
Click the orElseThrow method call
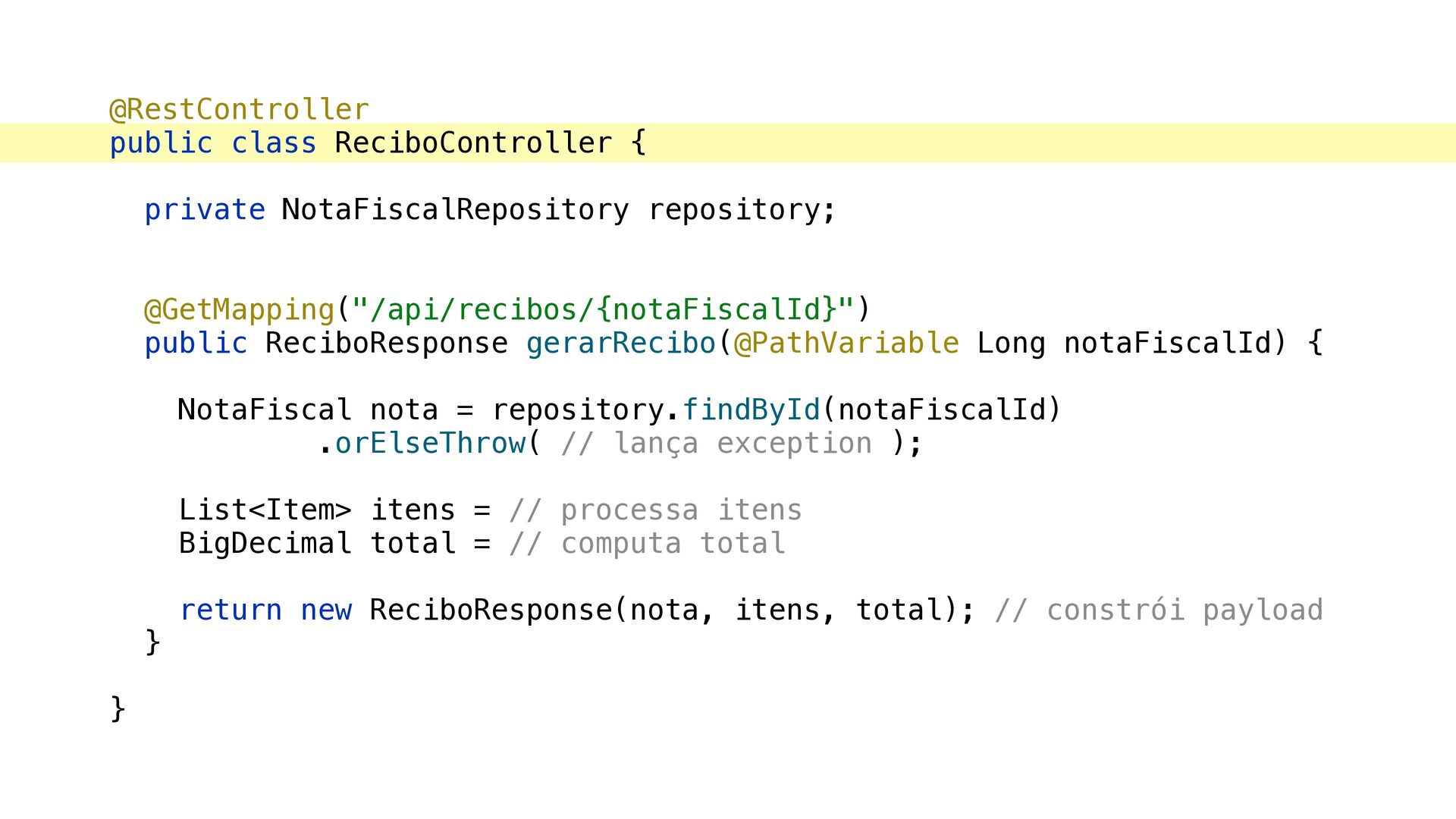430,444
